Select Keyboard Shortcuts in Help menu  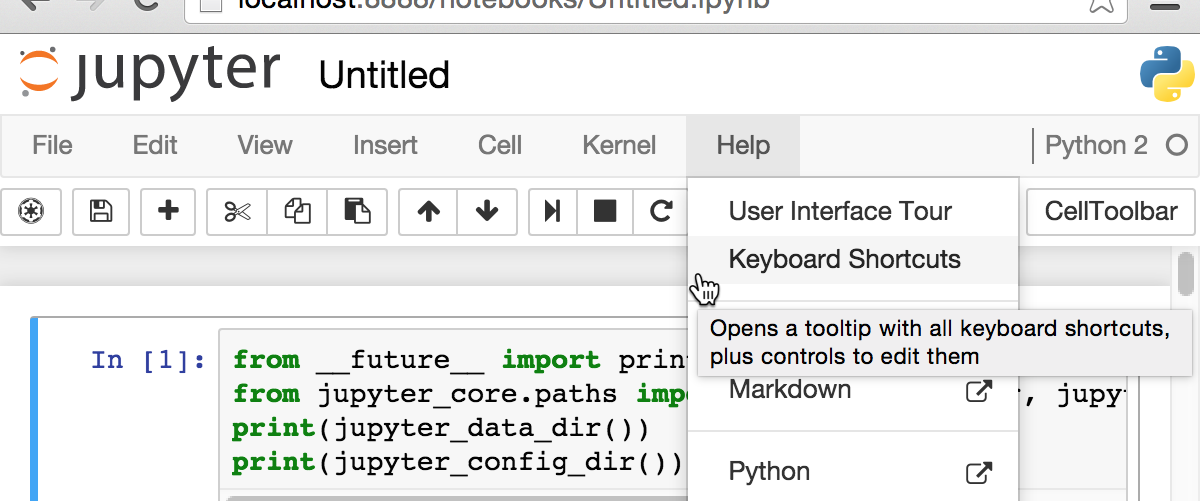pos(853,260)
